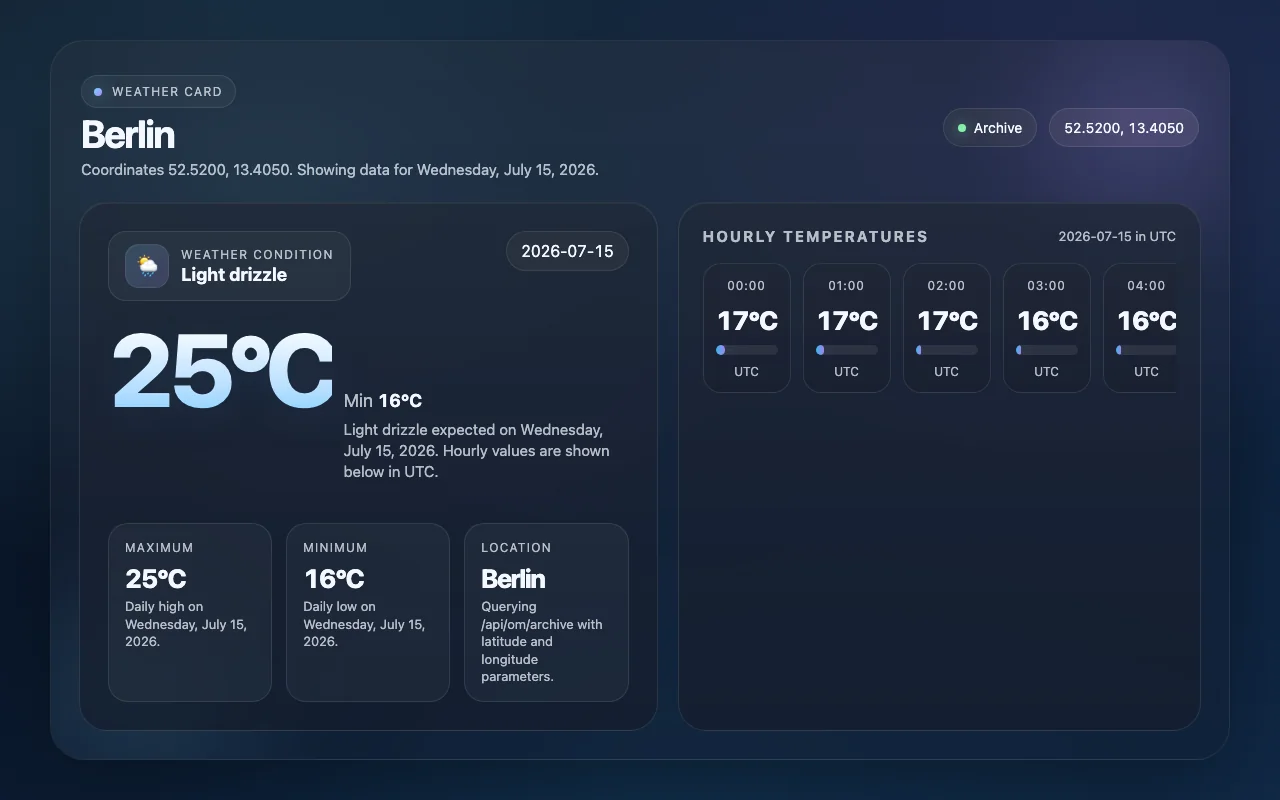Click the blue dot in Weather Card badge

(98, 92)
